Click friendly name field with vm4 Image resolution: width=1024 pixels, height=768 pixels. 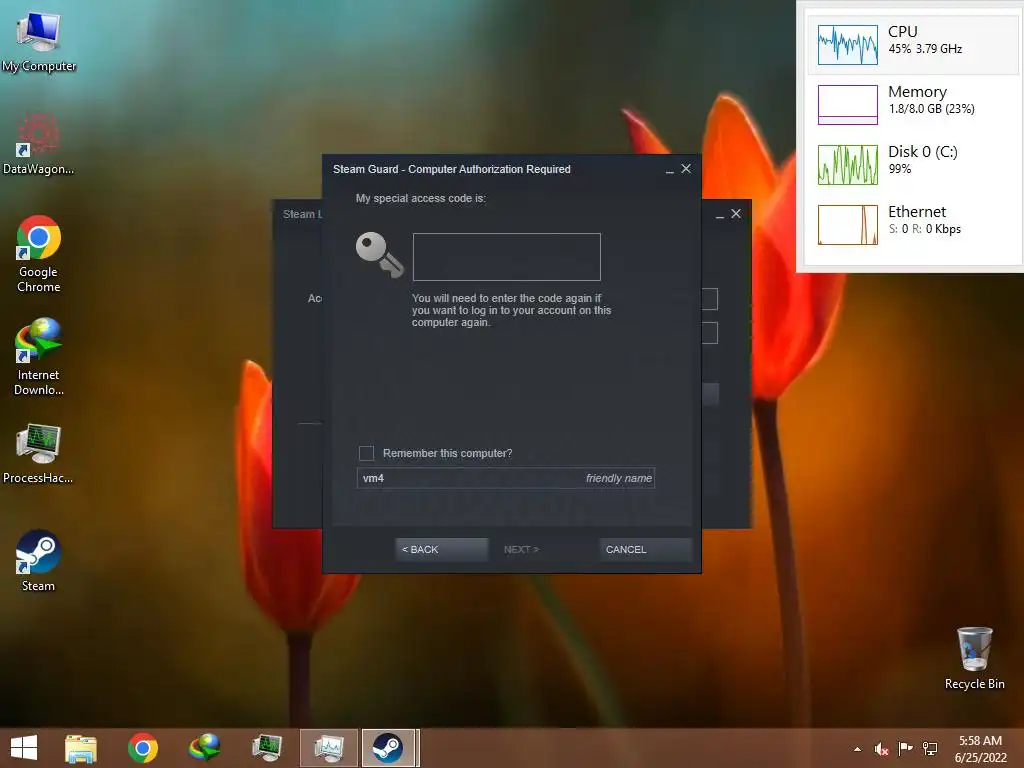click(x=505, y=478)
